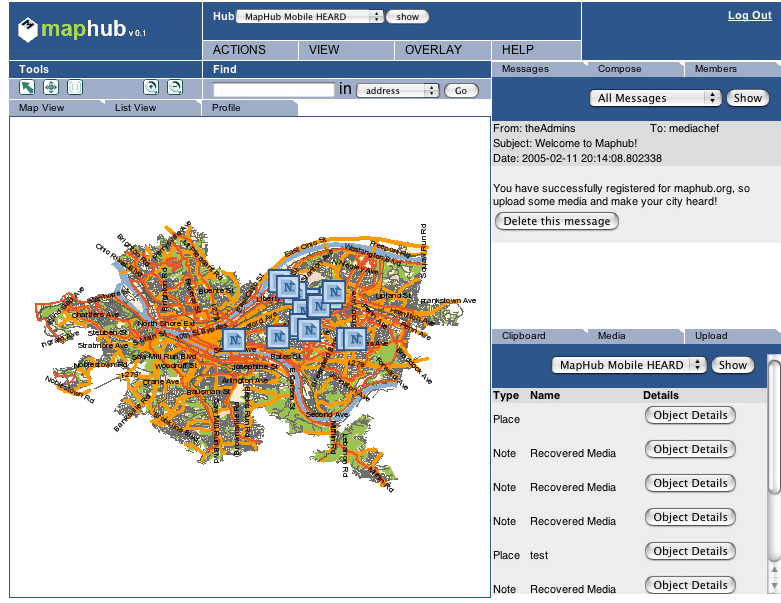
Task: Open the All Messages filter dropdown
Action: 655,98
